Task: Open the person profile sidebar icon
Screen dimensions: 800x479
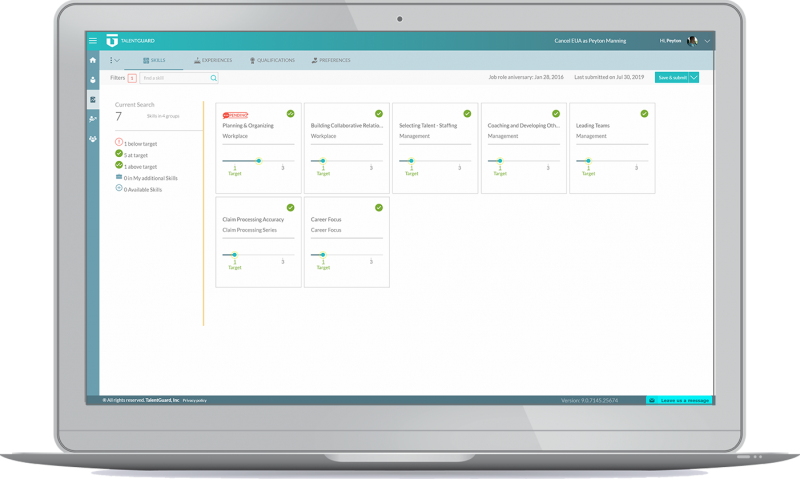Action: coord(93,80)
